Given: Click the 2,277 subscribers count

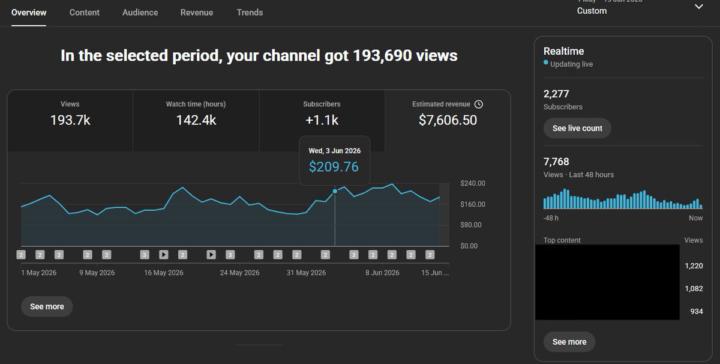Looking at the screenshot, I should (x=556, y=94).
